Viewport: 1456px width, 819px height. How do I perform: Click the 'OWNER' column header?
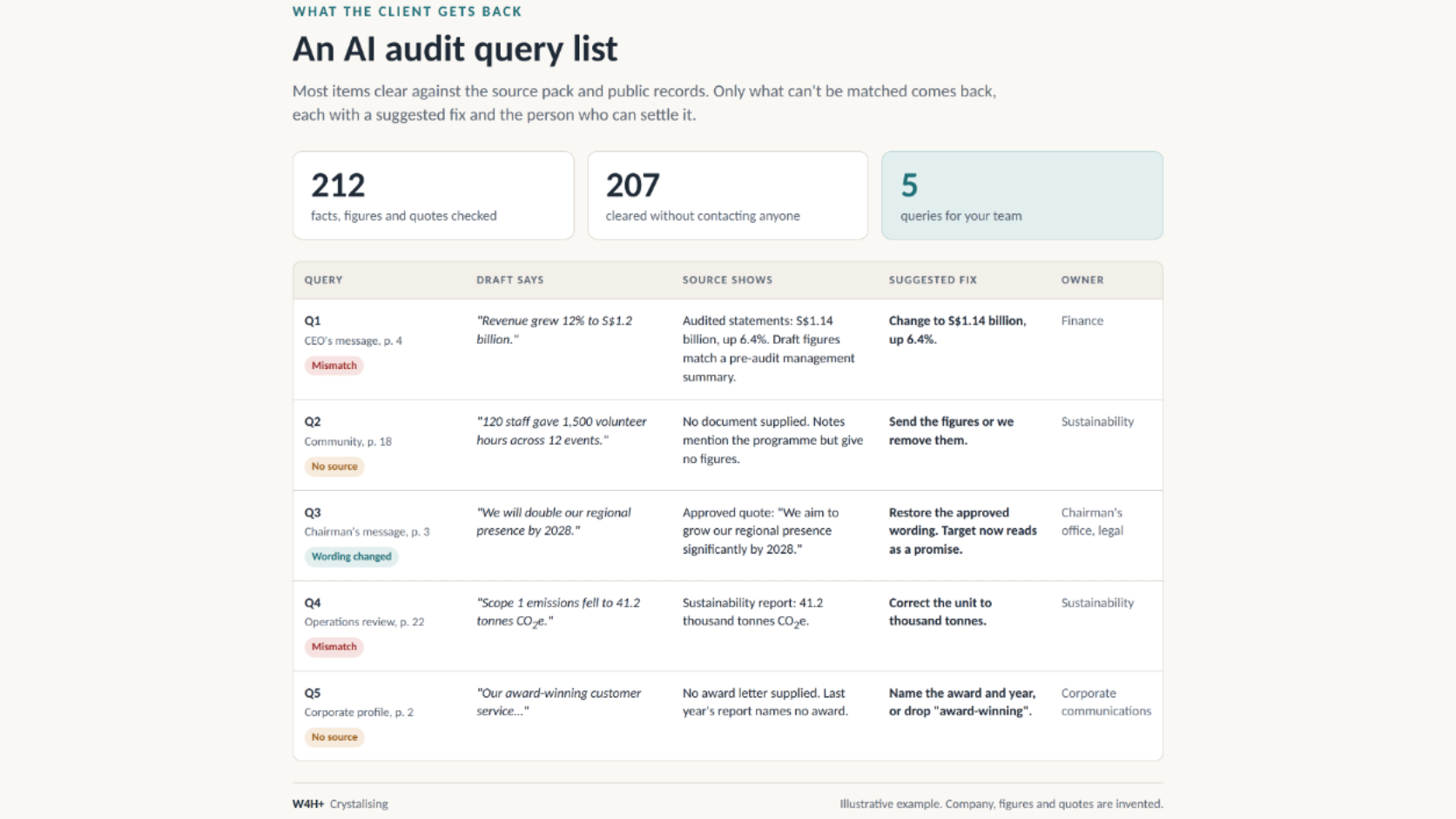1082,280
